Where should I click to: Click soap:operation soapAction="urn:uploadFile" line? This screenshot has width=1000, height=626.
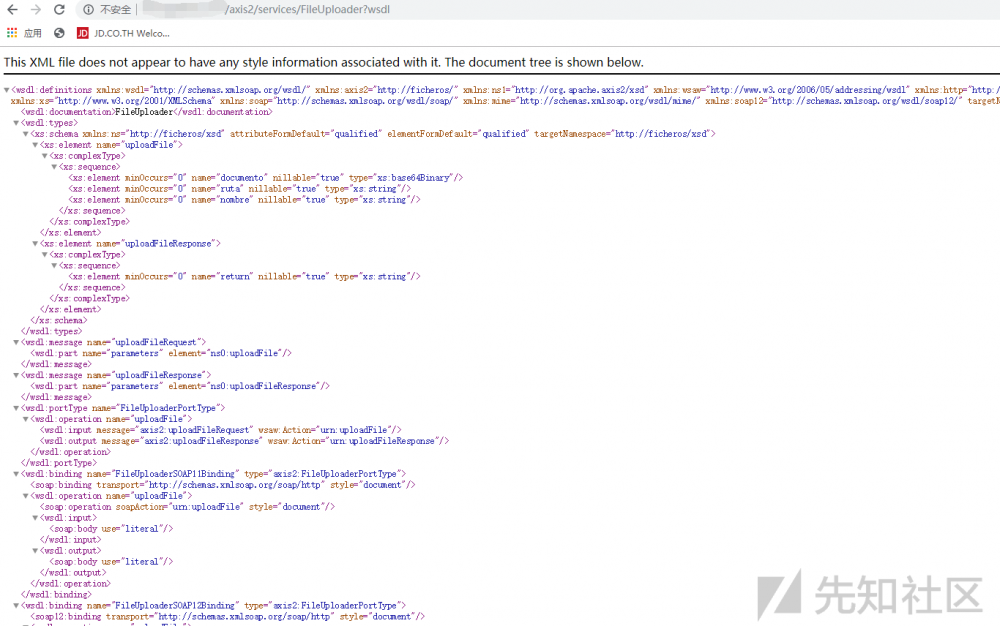pyautogui.click(x=188, y=507)
